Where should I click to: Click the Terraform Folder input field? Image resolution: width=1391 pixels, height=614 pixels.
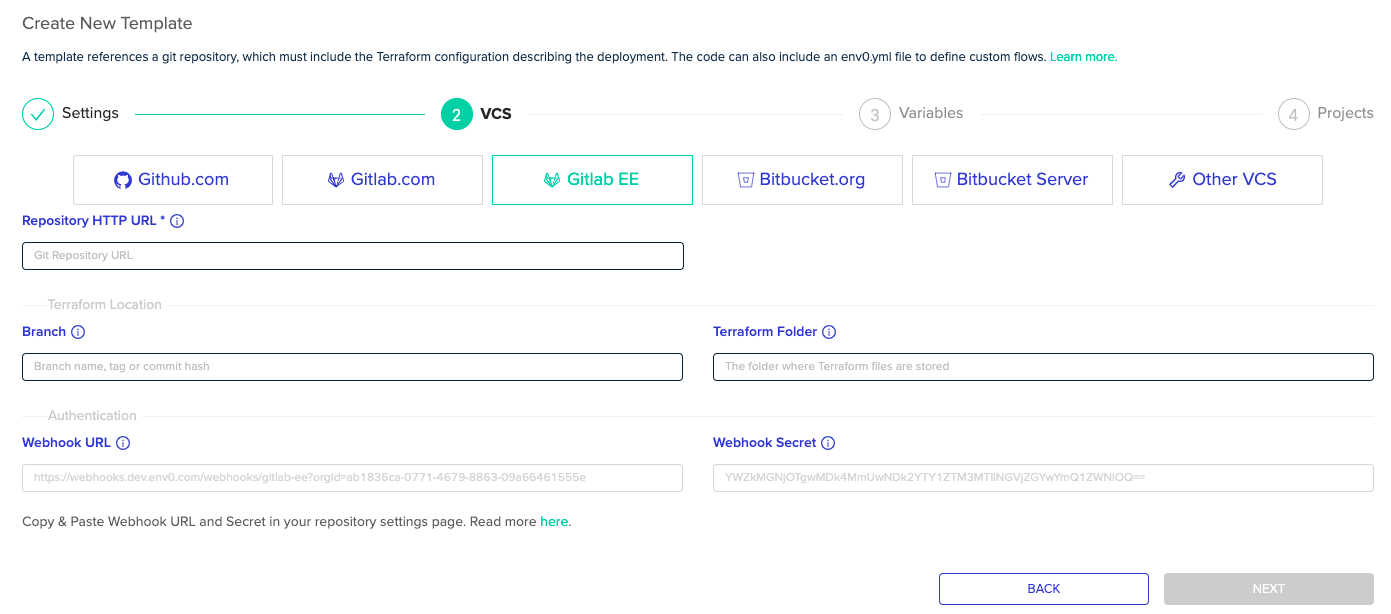pos(1043,367)
